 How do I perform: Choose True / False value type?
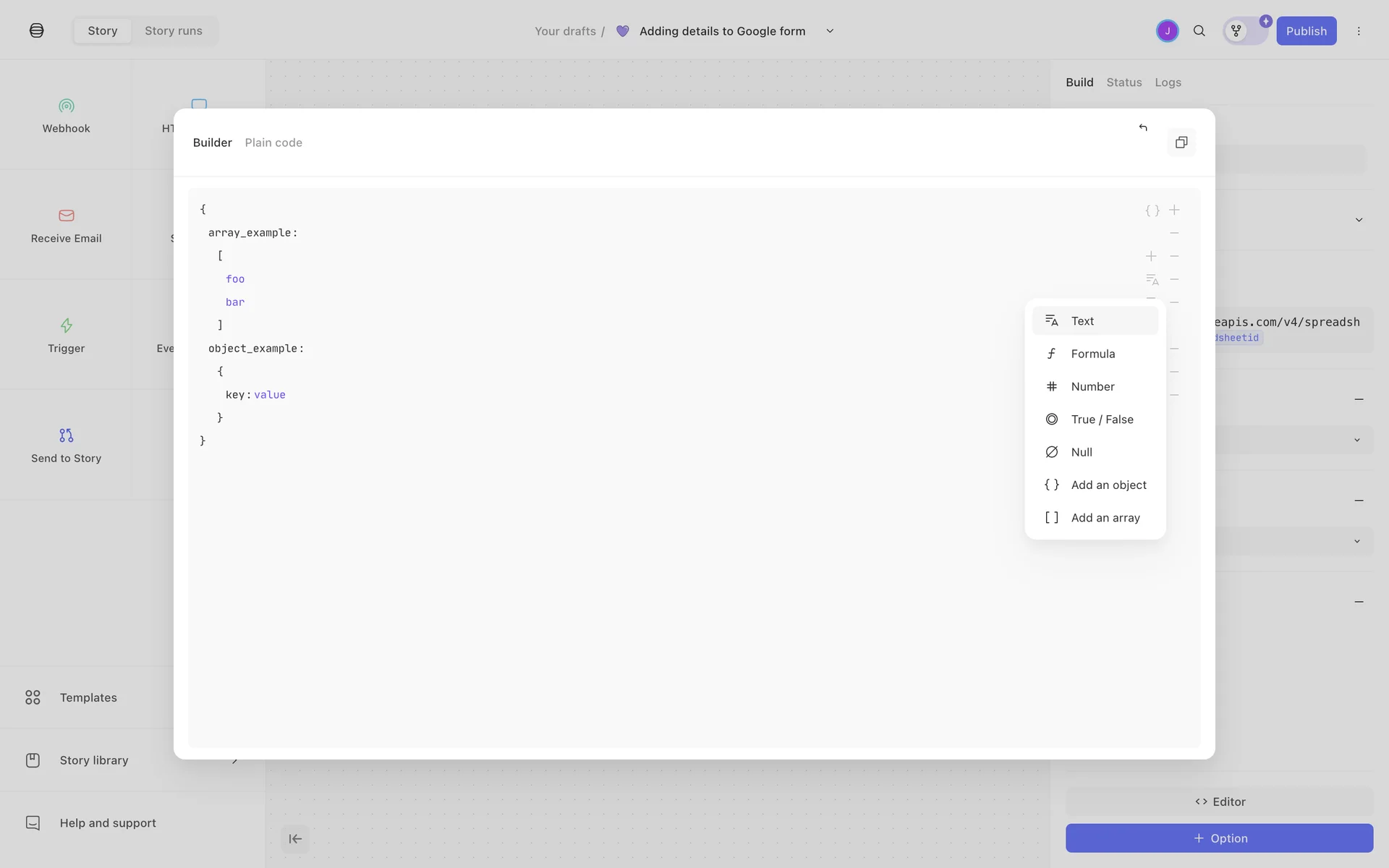[1101, 420]
